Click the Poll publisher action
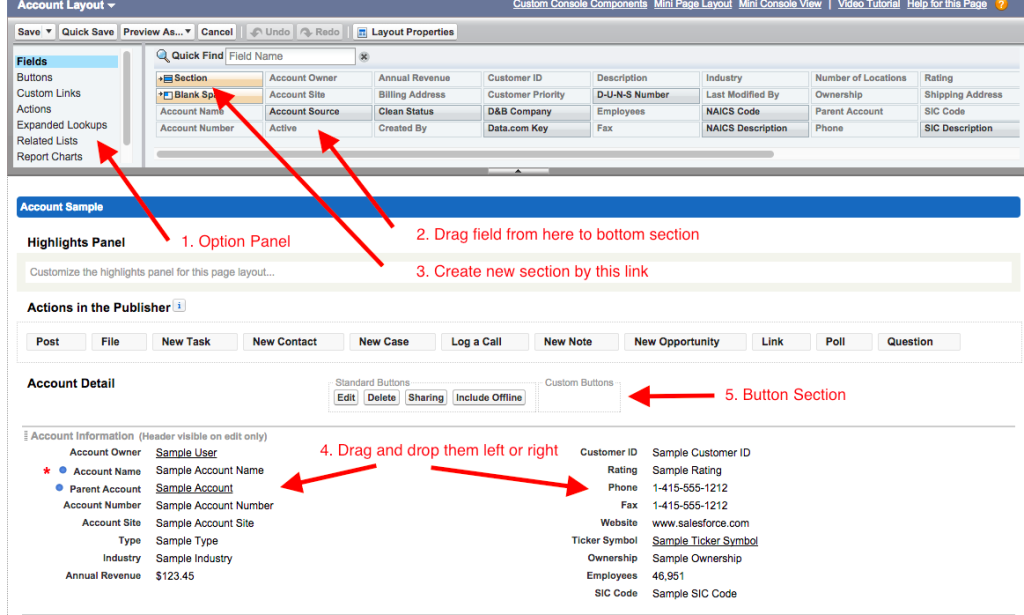The height and width of the screenshot is (615, 1024). pos(844,342)
